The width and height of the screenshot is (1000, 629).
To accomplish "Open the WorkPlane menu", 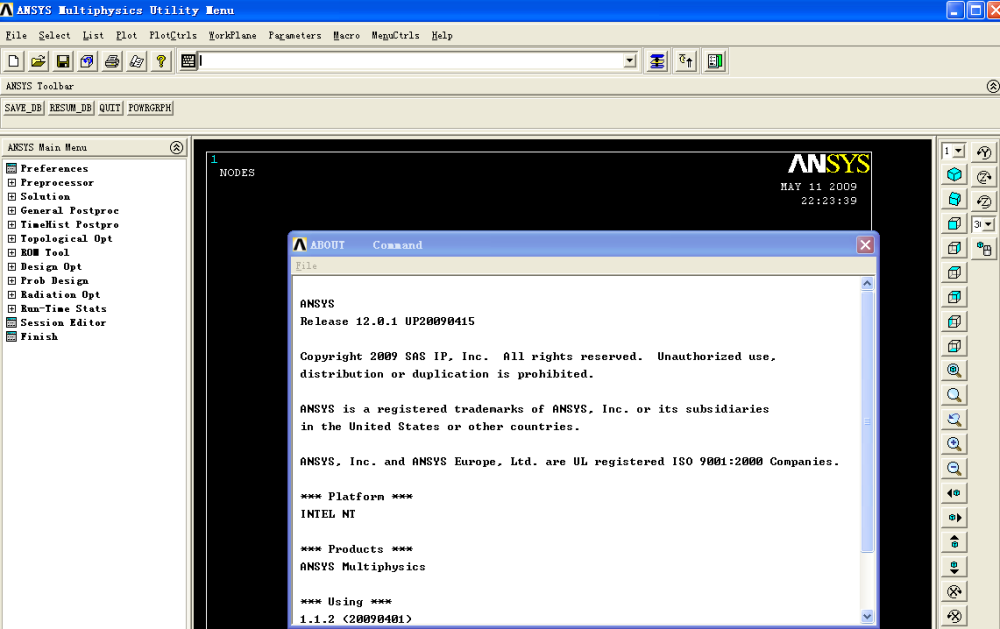I will click(x=232, y=36).
